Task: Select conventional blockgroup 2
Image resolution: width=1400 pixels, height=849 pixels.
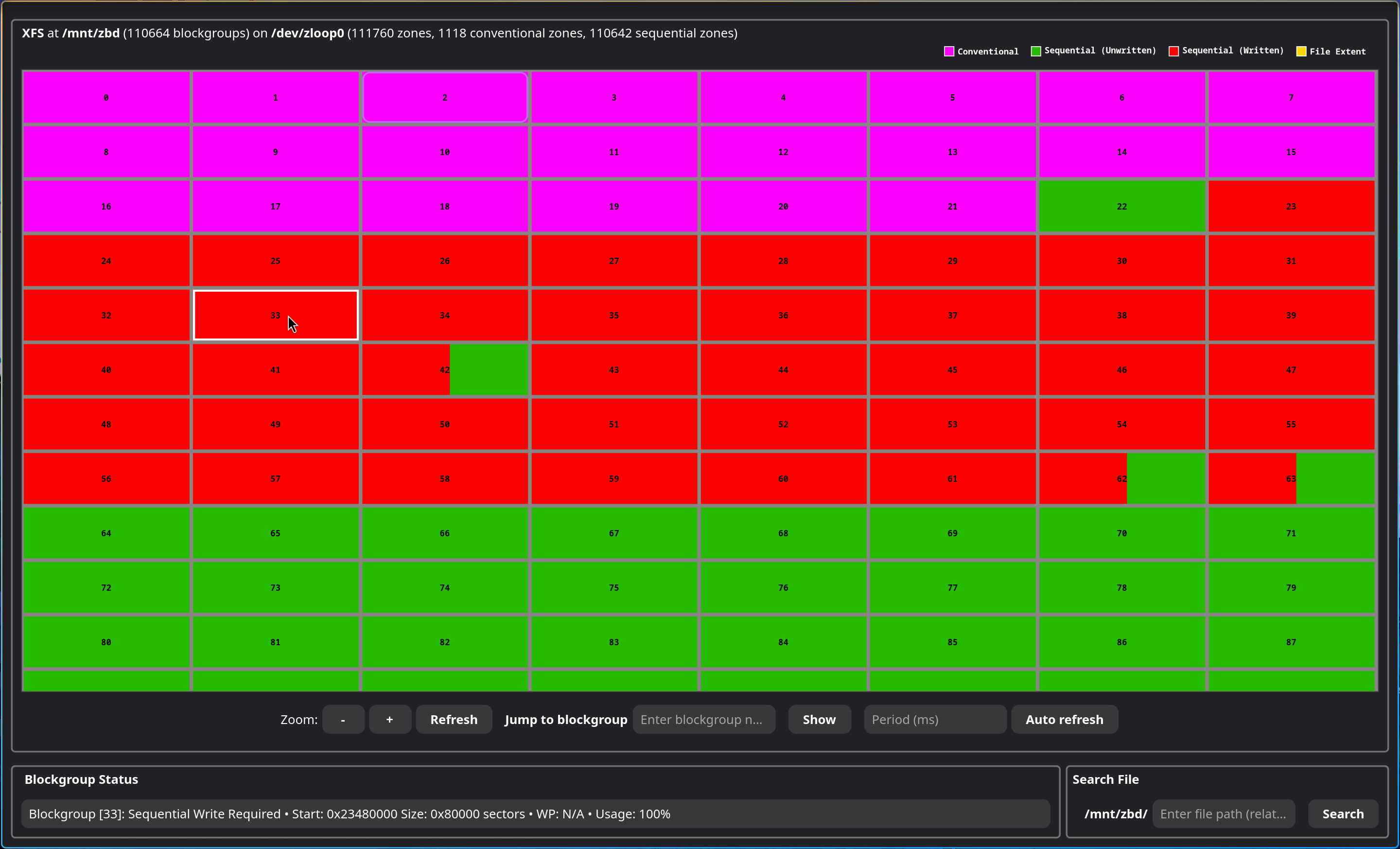Action: click(x=445, y=97)
